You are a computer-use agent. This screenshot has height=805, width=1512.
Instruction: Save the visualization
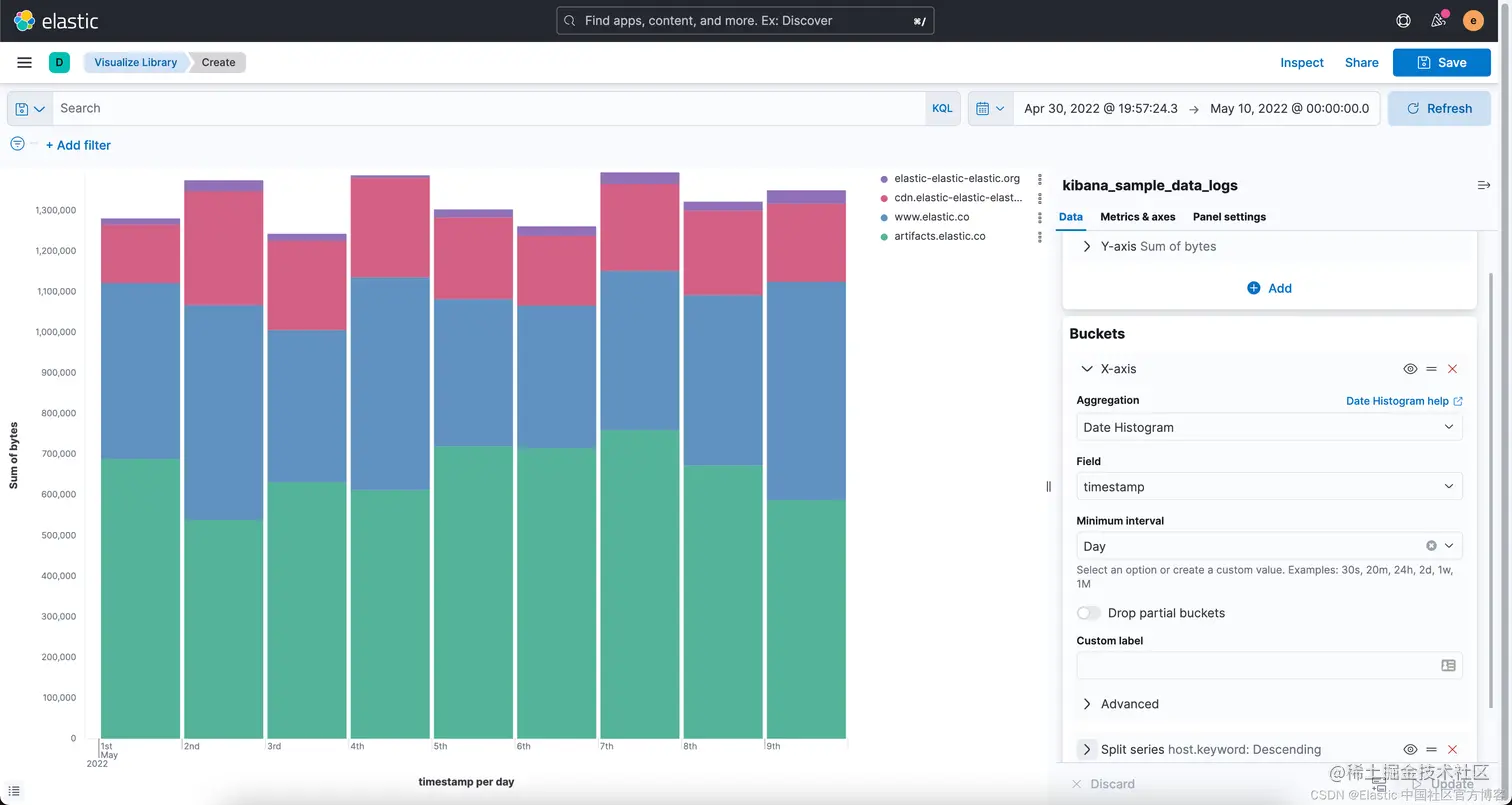coord(1442,62)
